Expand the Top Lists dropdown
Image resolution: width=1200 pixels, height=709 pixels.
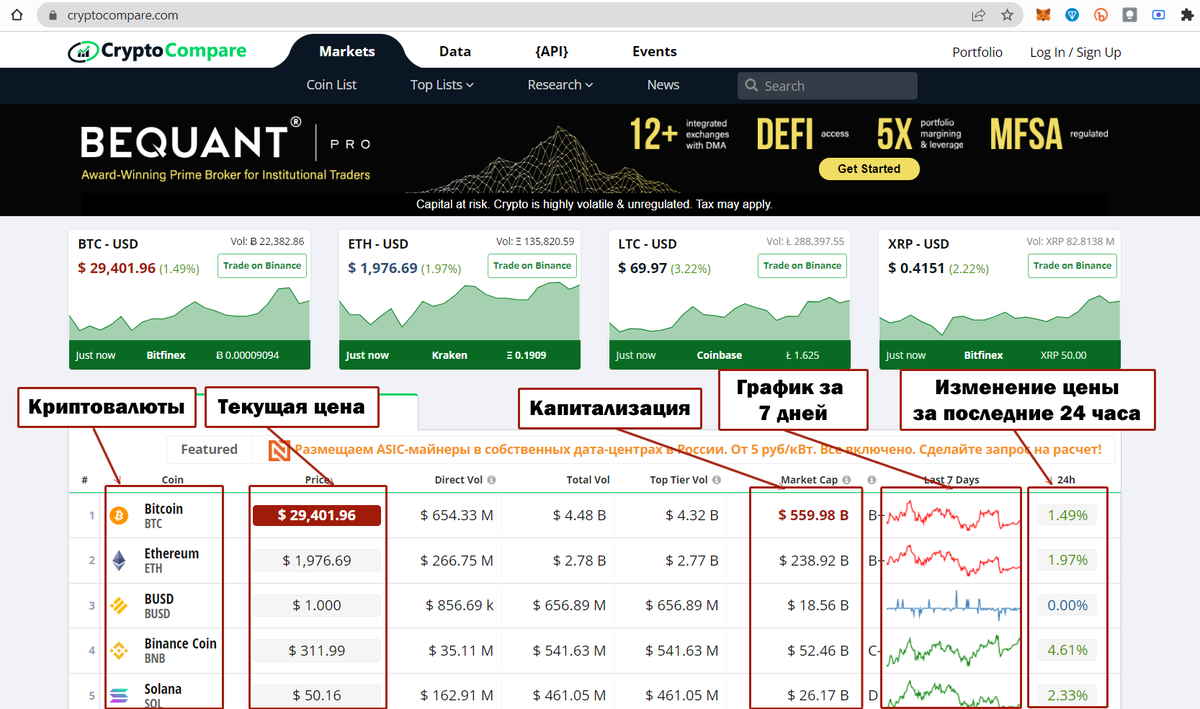(x=442, y=85)
